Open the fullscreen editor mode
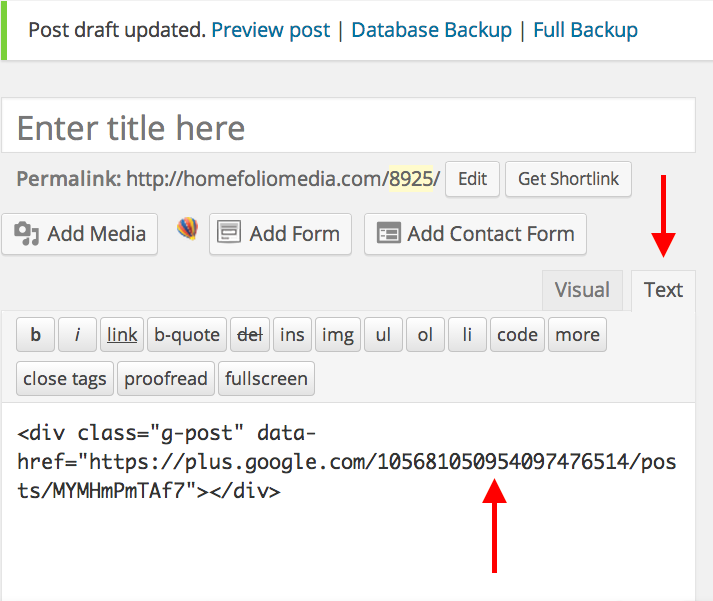Image resolution: width=713 pixels, height=601 pixels. (266, 378)
